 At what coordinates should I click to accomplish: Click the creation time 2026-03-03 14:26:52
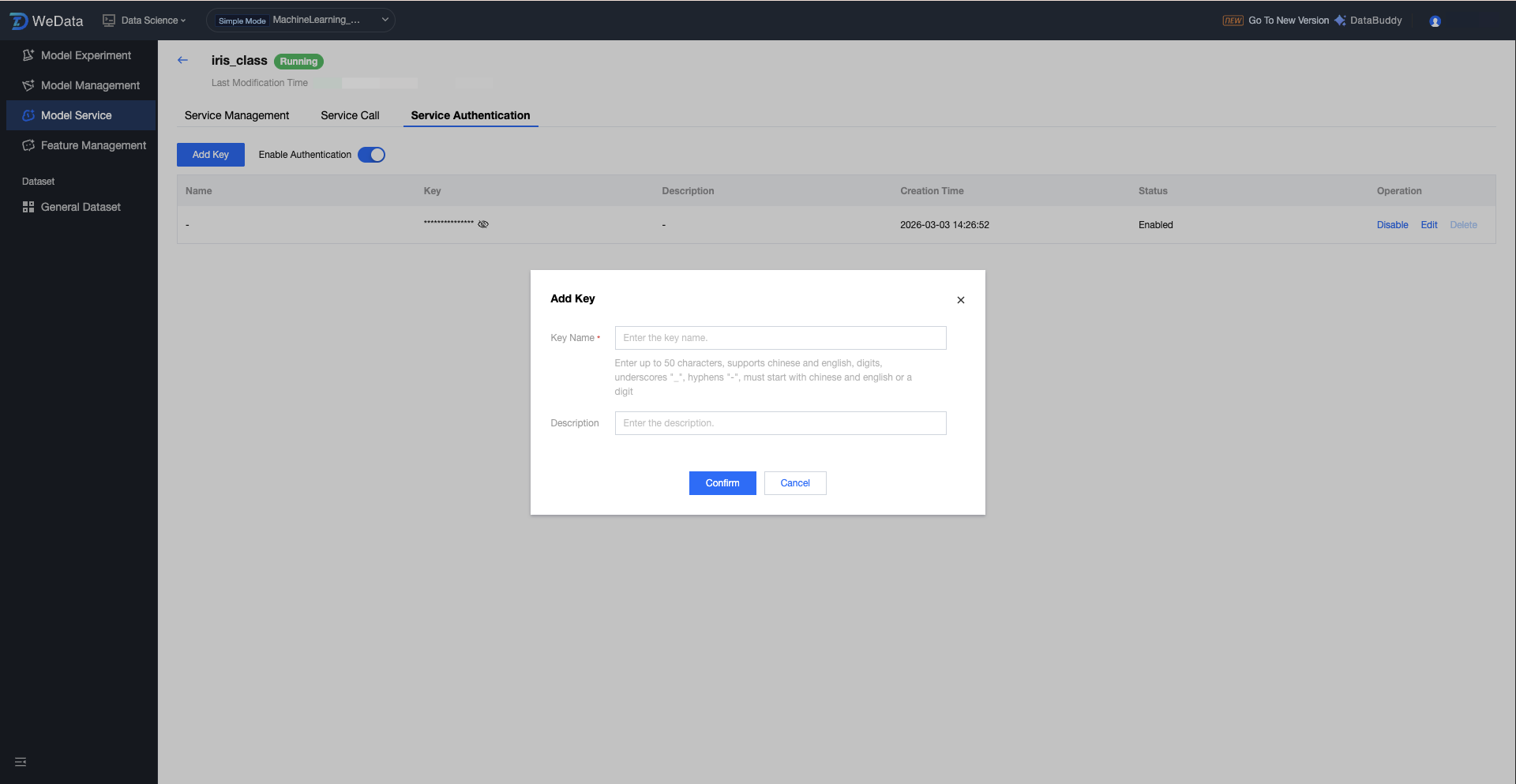(x=944, y=225)
